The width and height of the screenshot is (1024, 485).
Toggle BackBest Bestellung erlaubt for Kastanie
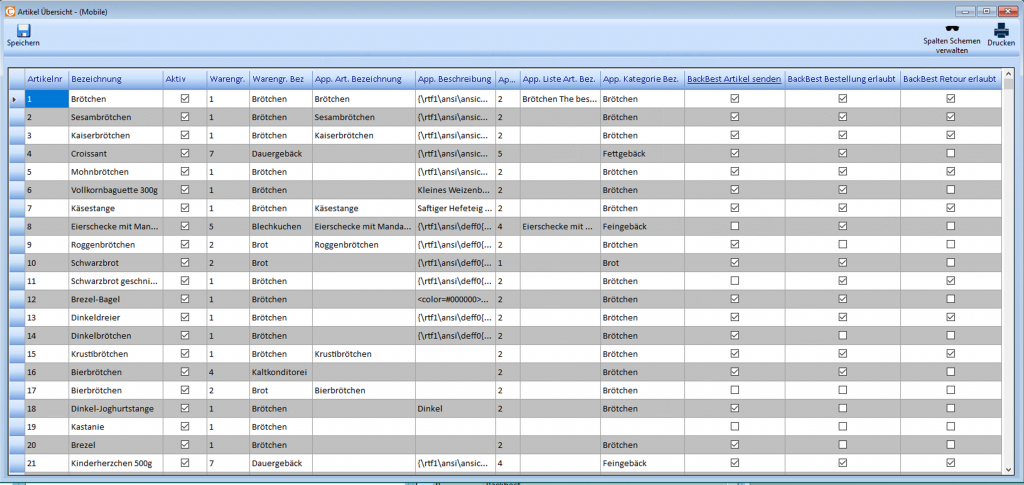843,426
